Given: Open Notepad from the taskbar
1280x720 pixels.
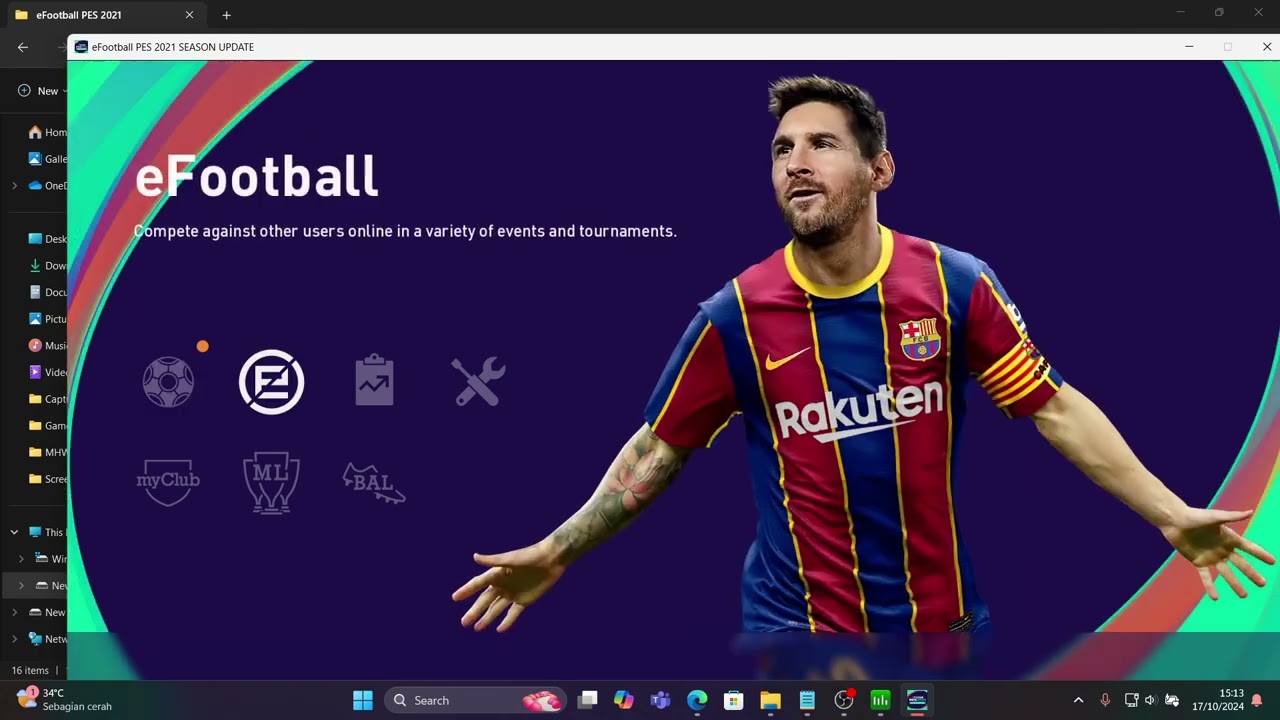Looking at the screenshot, I should pos(807,700).
